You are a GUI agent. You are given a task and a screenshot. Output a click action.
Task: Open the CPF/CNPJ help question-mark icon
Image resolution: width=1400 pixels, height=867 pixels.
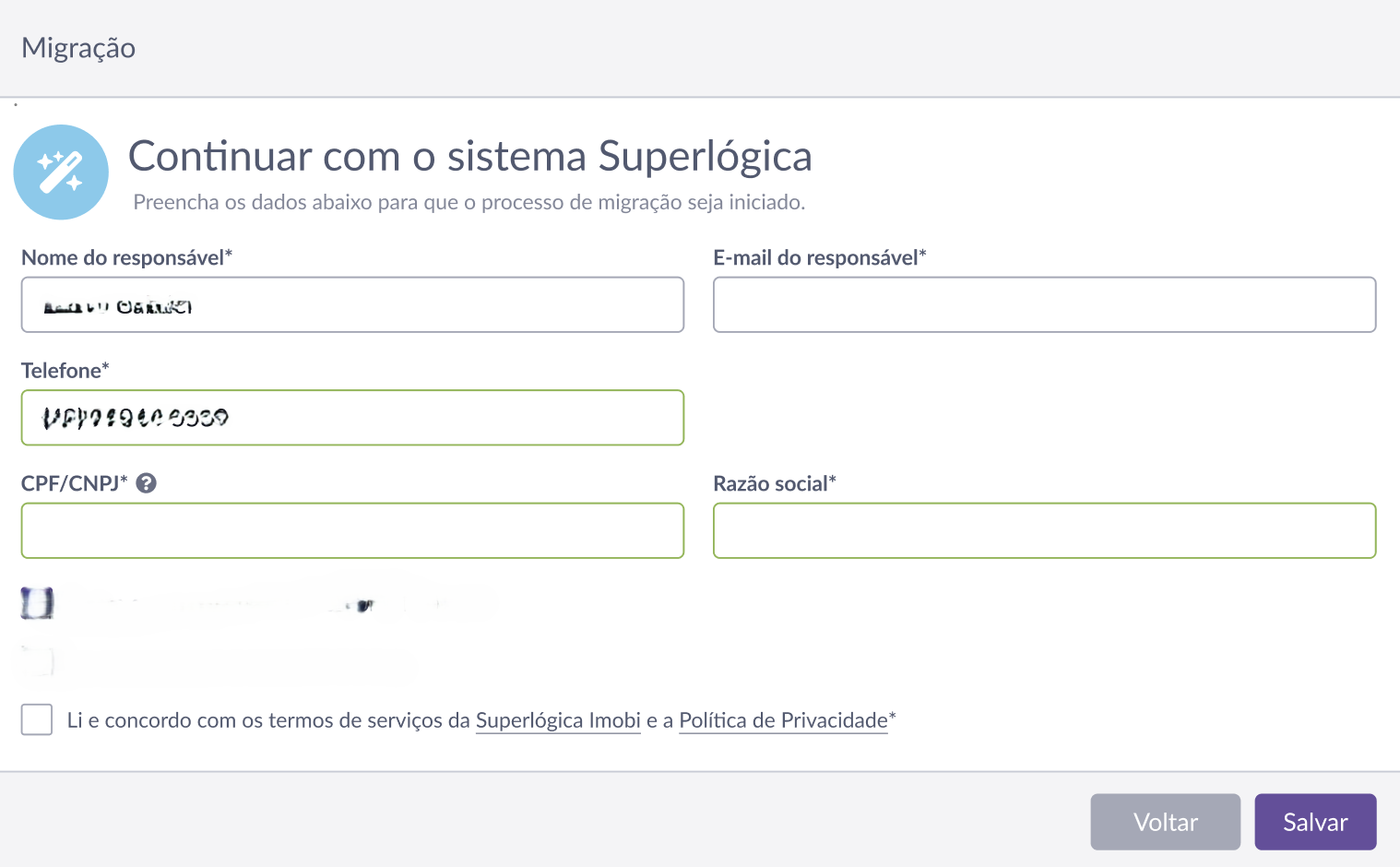(146, 483)
